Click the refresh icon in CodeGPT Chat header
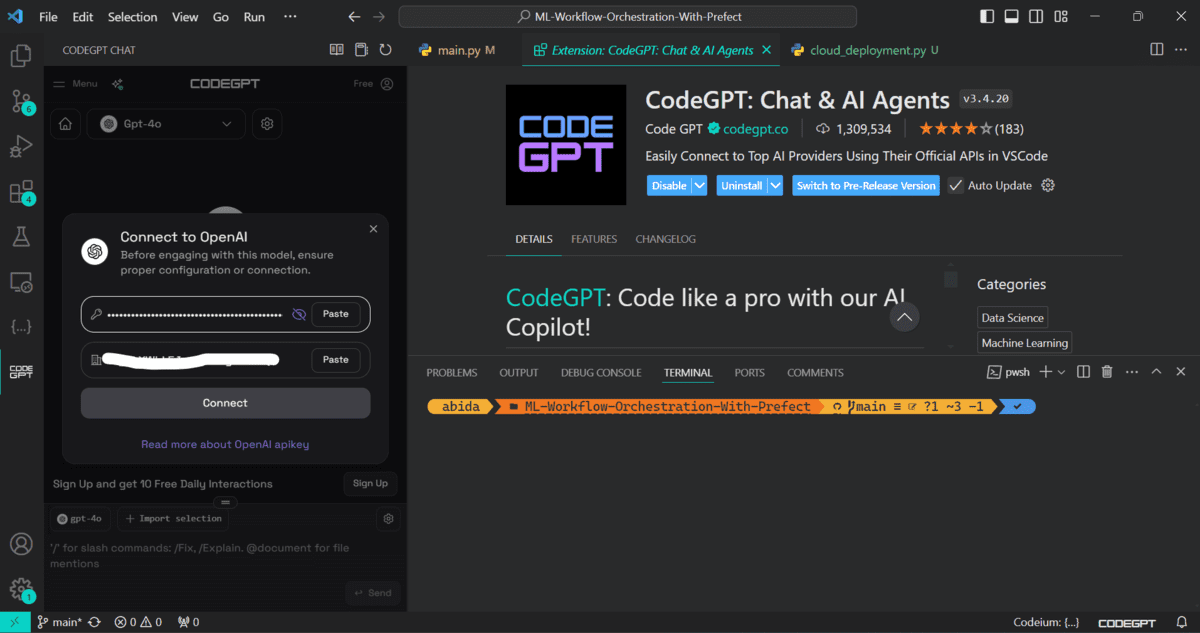 (x=386, y=50)
